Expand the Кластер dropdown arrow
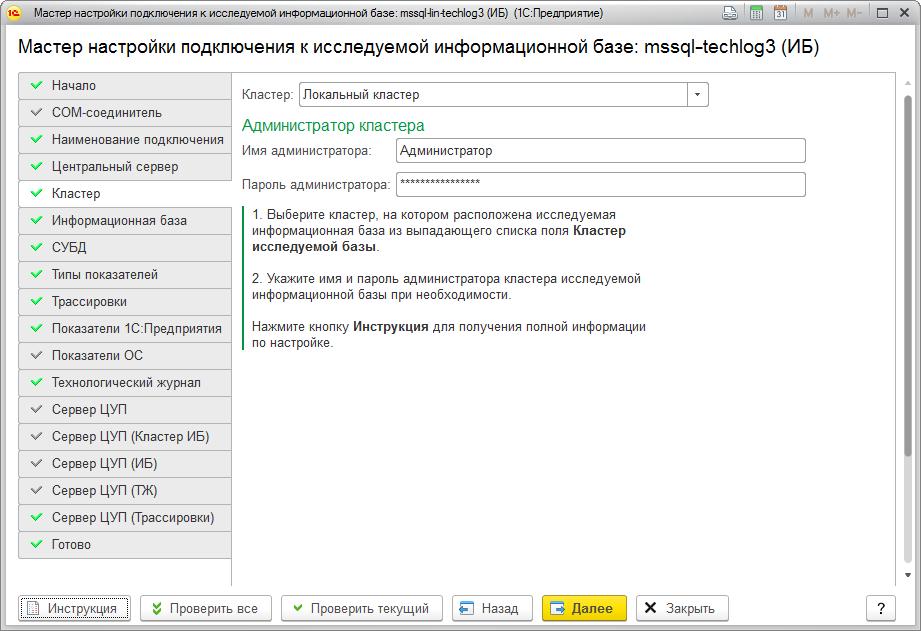The height and width of the screenshot is (631, 921). (x=697, y=95)
